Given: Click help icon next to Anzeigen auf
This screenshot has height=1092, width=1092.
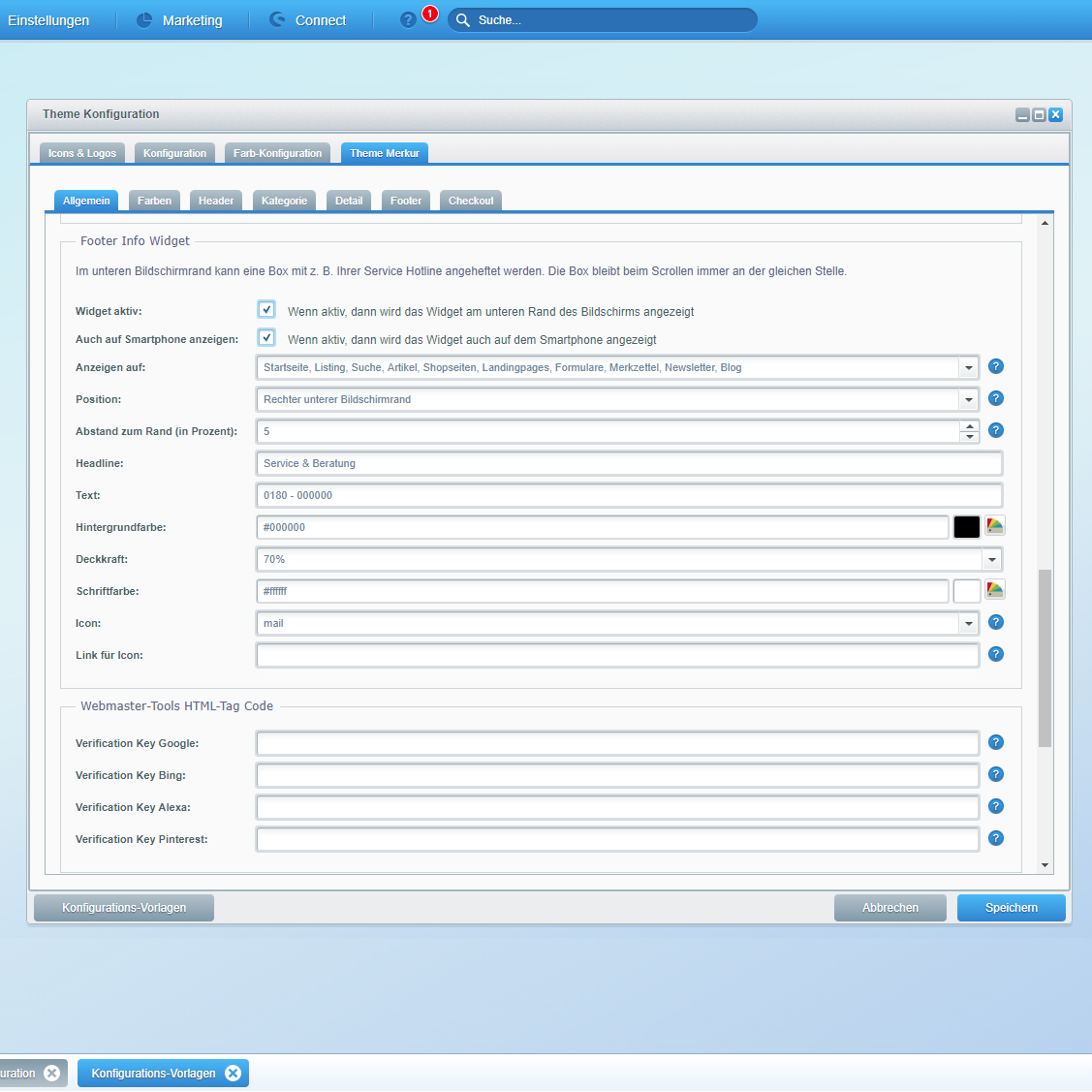Looking at the screenshot, I should (995, 366).
